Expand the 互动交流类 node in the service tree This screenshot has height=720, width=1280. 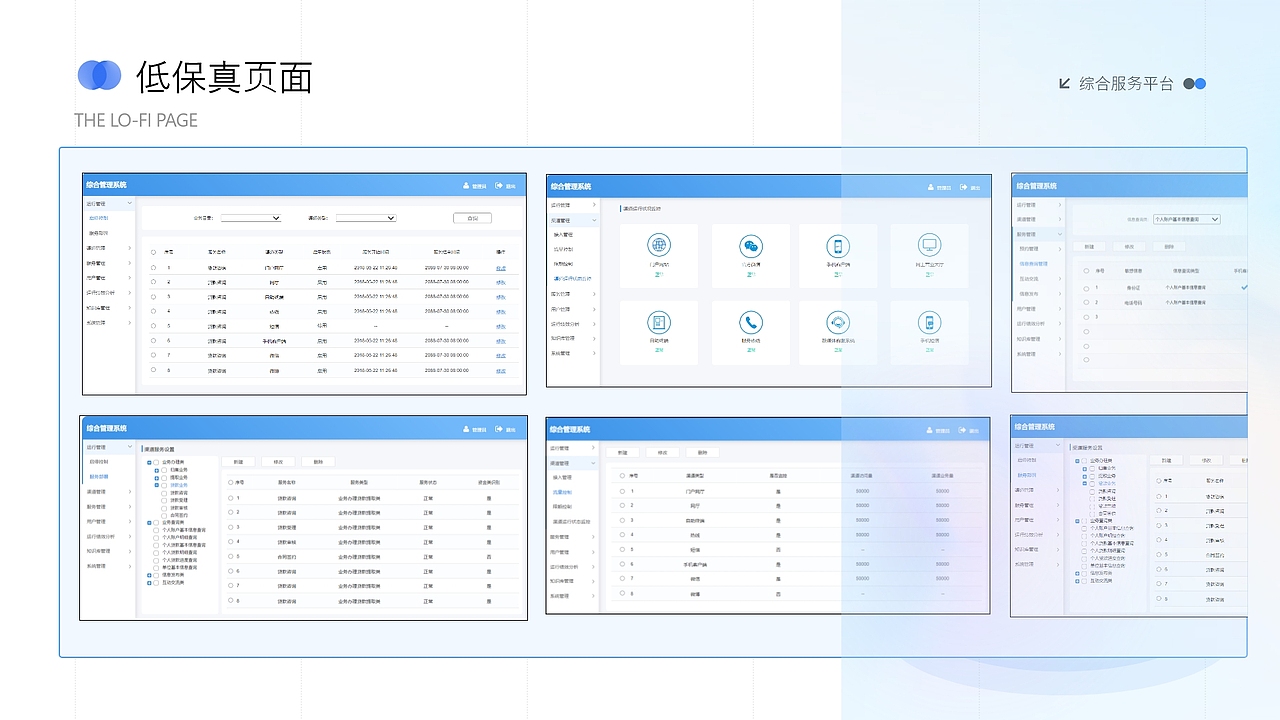coord(149,583)
